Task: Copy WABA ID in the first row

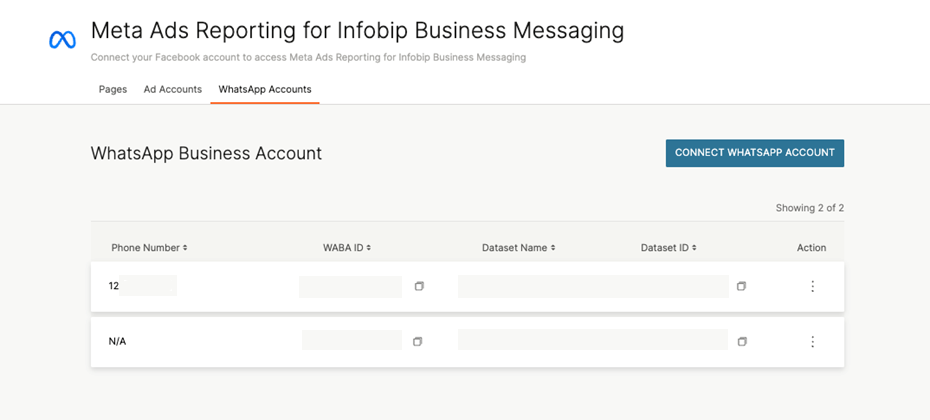Action: pyautogui.click(x=419, y=287)
